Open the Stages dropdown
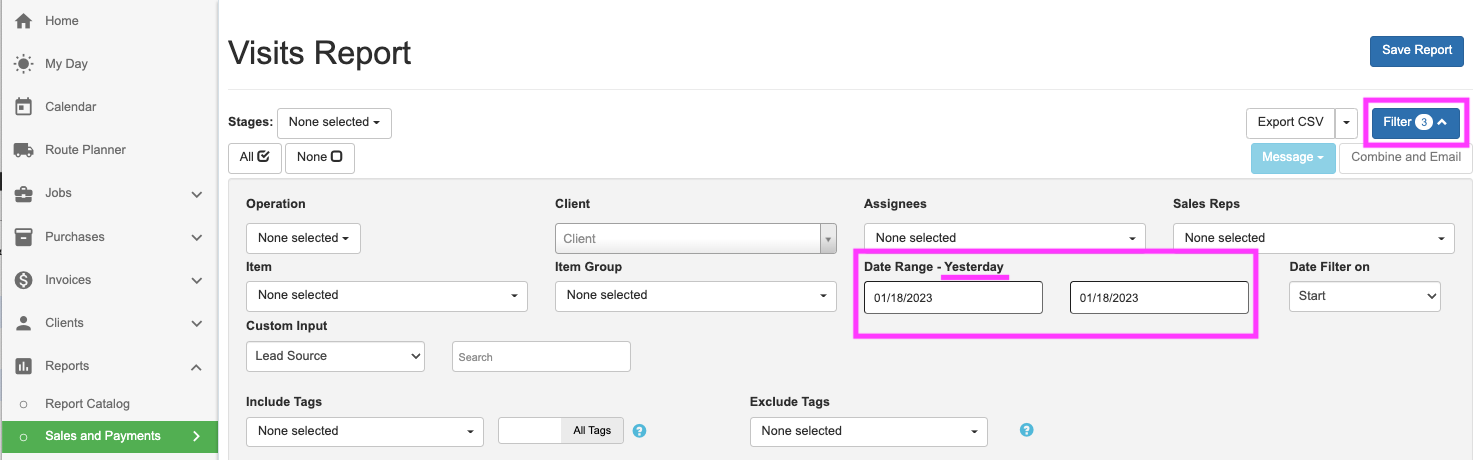The width and height of the screenshot is (1480, 460). click(x=334, y=123)
